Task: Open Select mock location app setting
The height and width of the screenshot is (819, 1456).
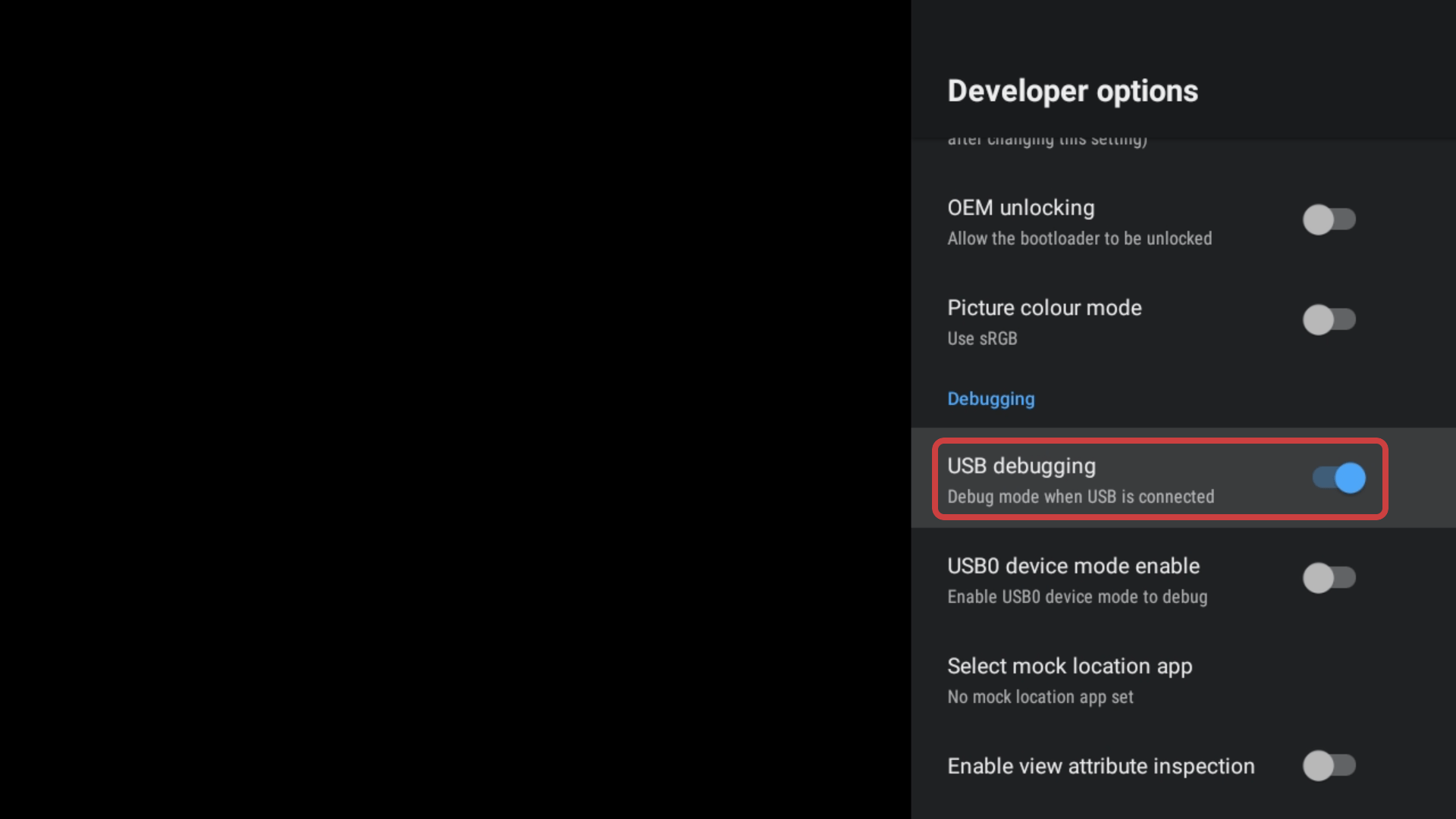Action: coord(1069,667)
